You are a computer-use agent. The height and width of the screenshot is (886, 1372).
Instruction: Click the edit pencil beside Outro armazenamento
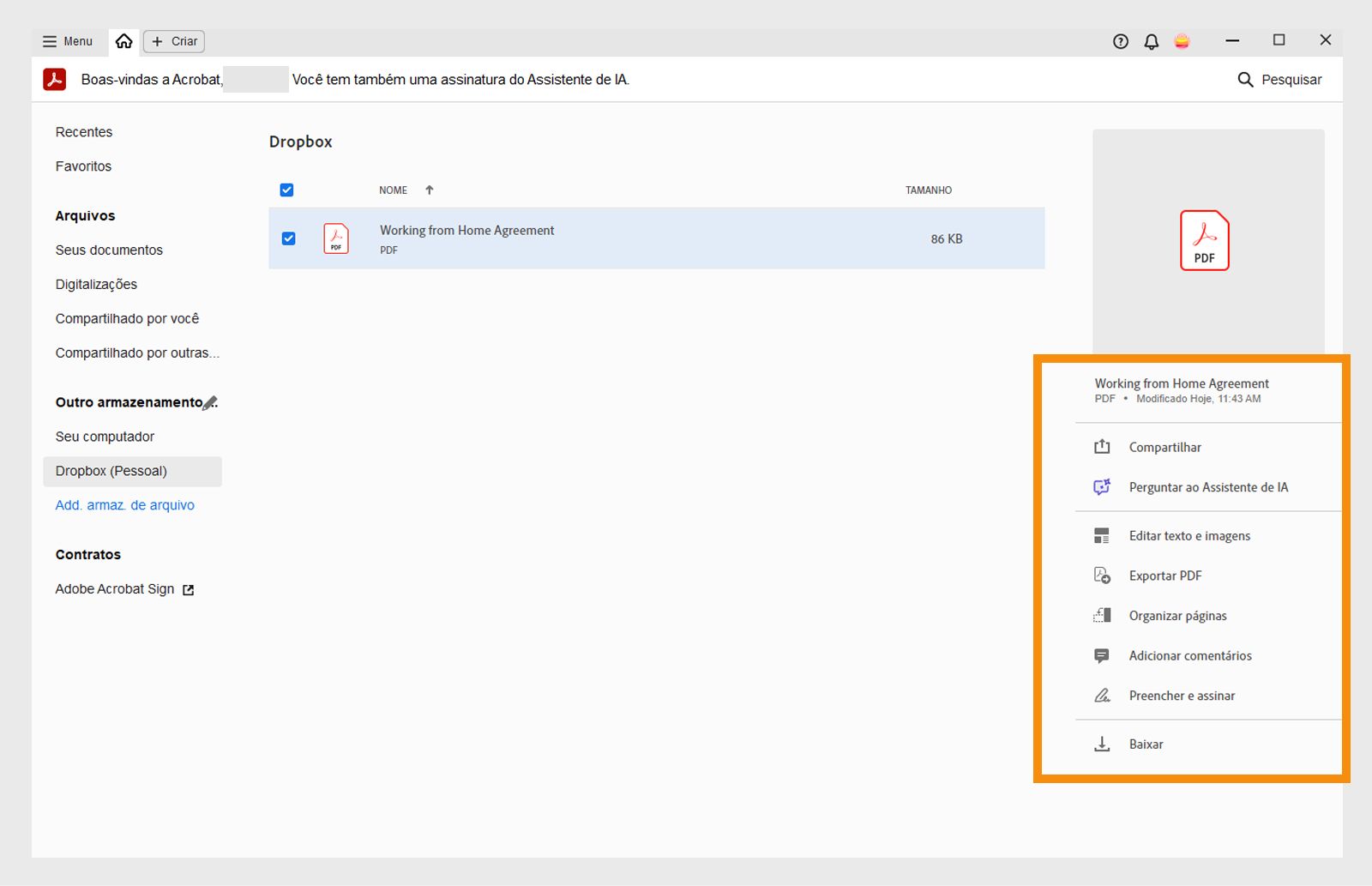click(210, 402)
